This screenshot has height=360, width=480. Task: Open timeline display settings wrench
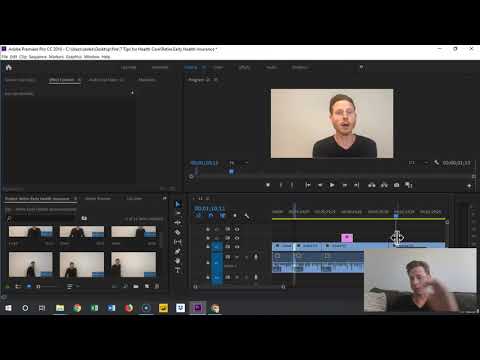pos(247,216)
